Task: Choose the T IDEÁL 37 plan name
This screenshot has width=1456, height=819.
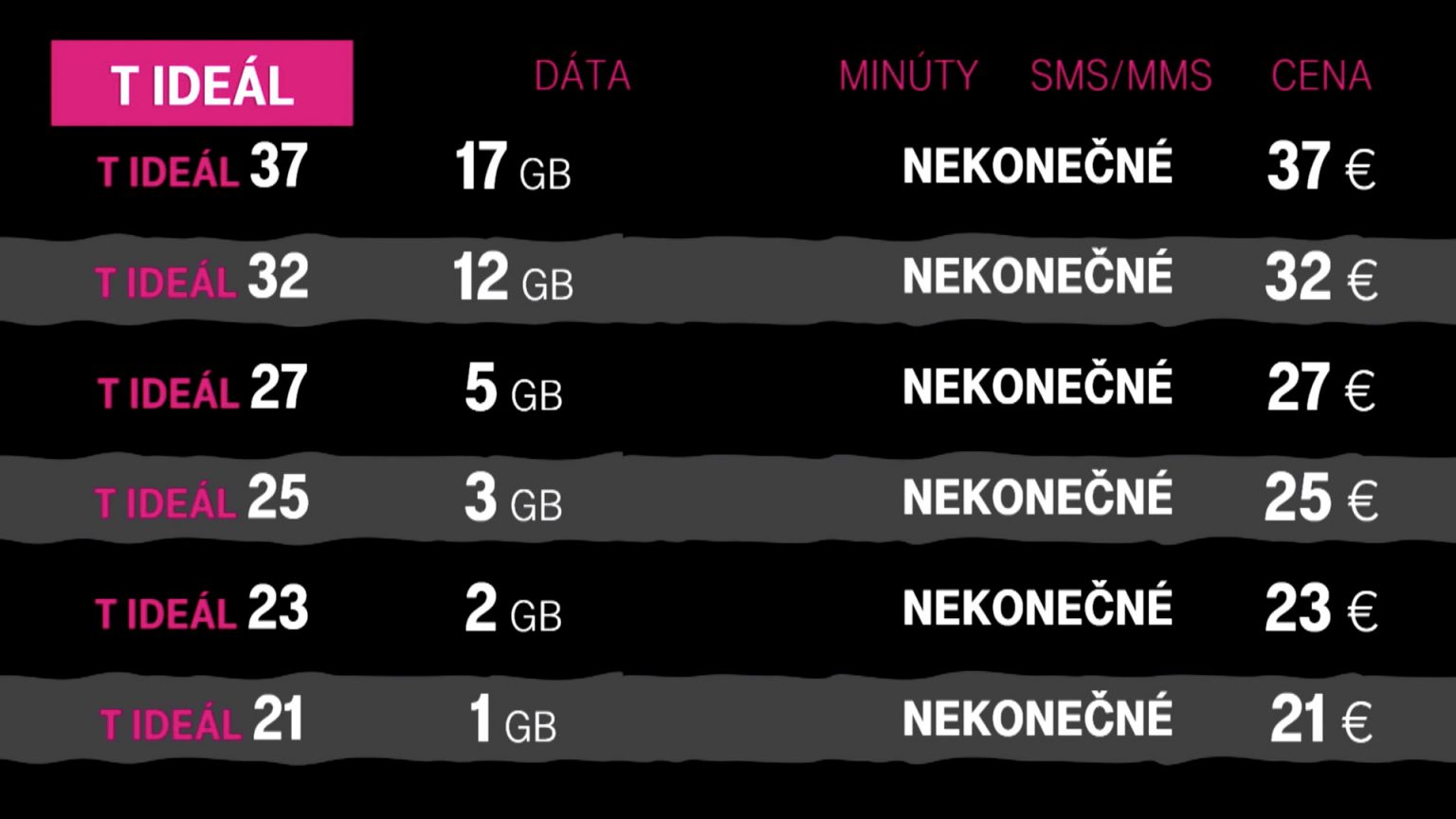Action: 203,168
